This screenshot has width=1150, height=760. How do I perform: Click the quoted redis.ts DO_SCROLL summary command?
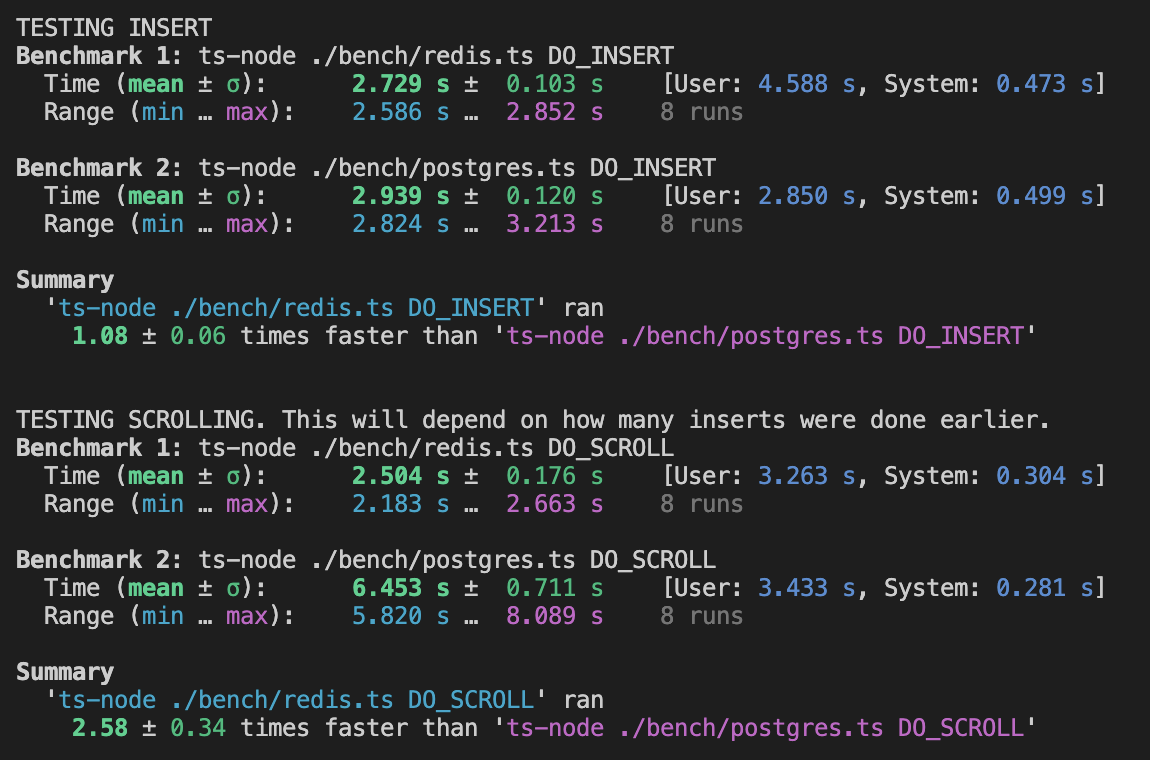[x=296, y=700]
